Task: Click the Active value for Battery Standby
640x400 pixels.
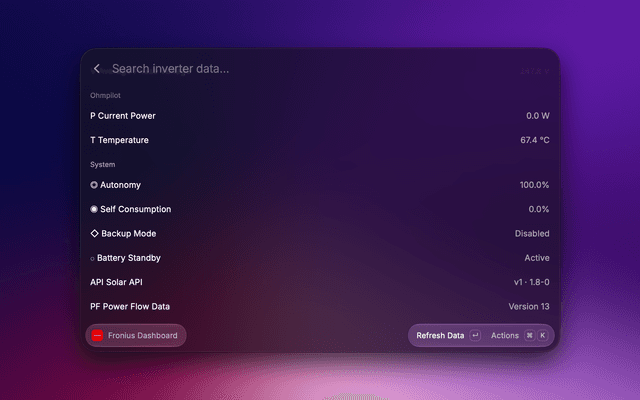Action: pyautogui.click(x=537, y=258)
